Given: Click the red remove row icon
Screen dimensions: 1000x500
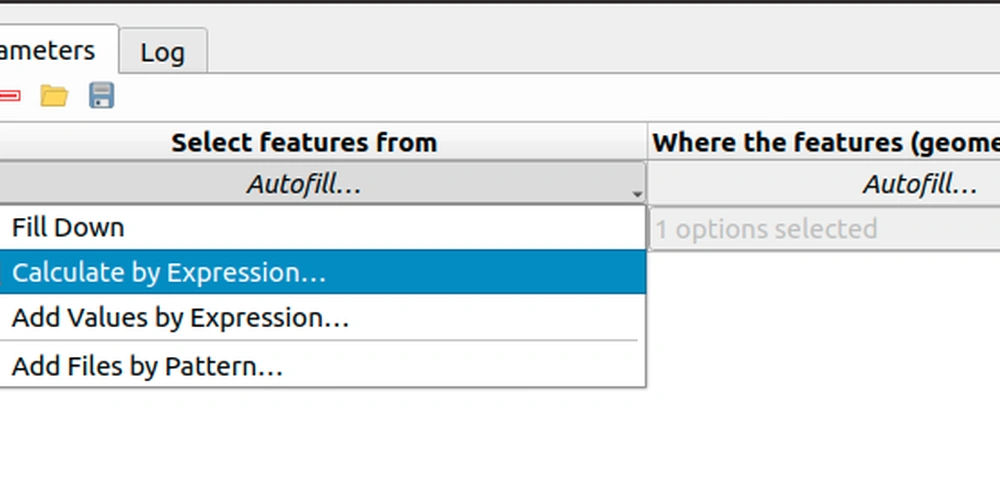Looking at the screenshot, I should 9,96.
